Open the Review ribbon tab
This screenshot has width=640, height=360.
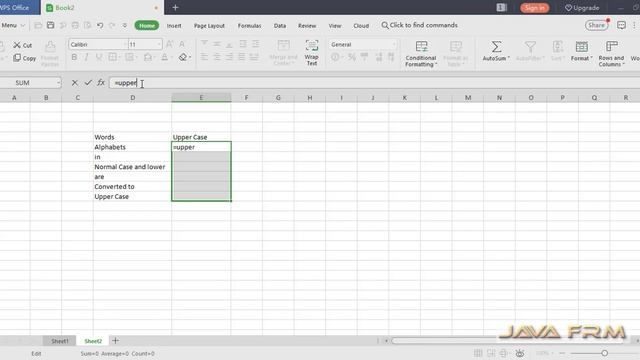coord(307,25)
